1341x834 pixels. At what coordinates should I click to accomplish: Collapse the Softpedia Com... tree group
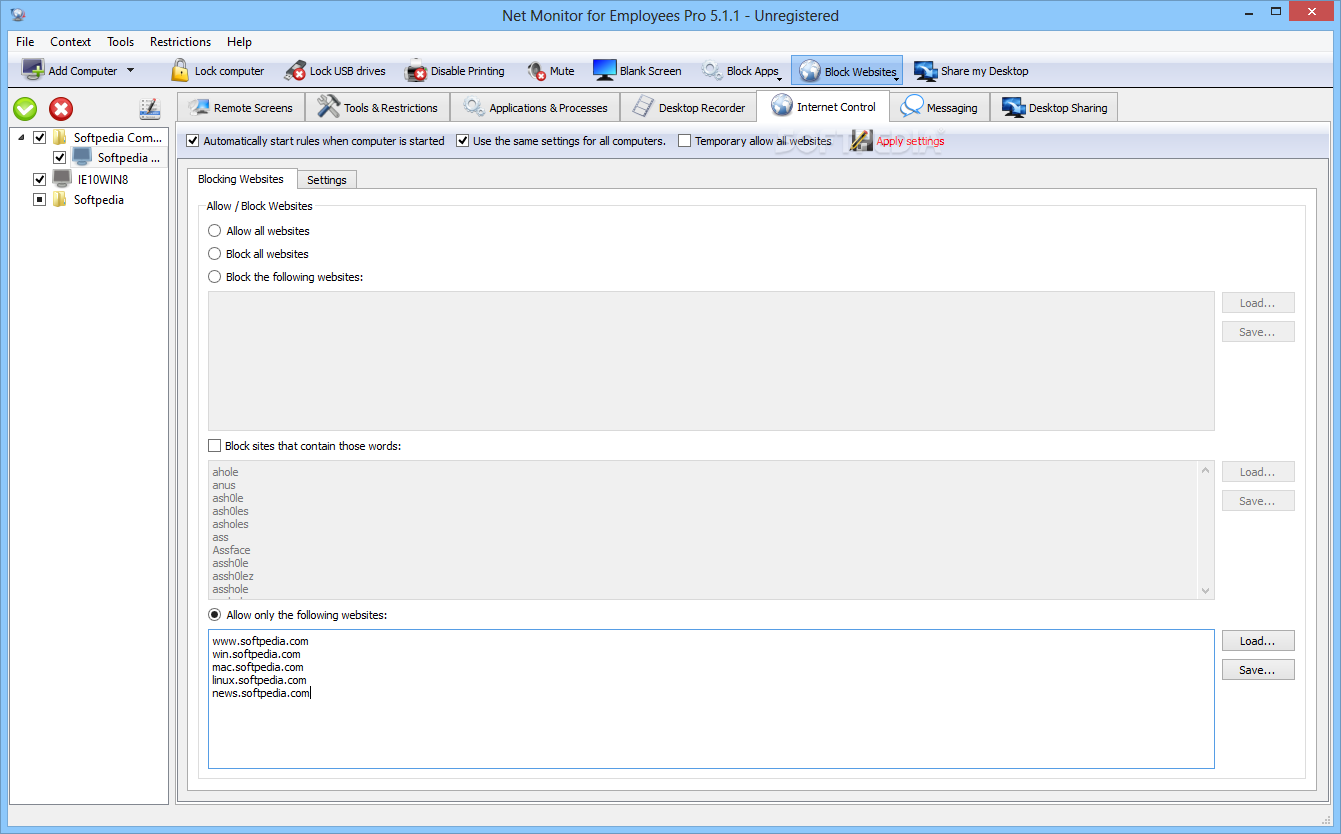click(x=22, y=137)
